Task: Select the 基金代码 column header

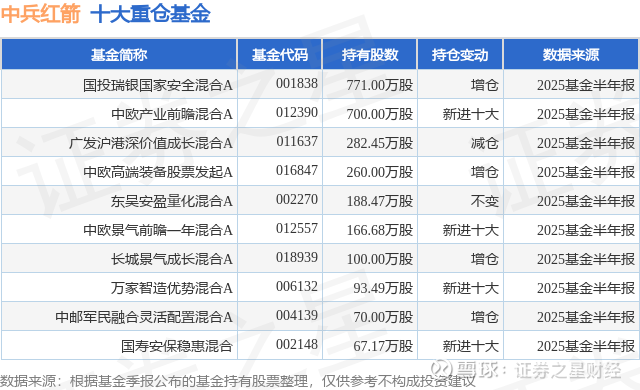Action: (x=280, y=55)
